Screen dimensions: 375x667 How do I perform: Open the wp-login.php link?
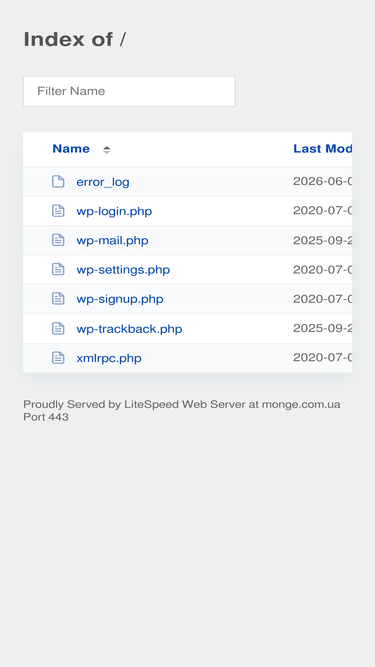114,211
